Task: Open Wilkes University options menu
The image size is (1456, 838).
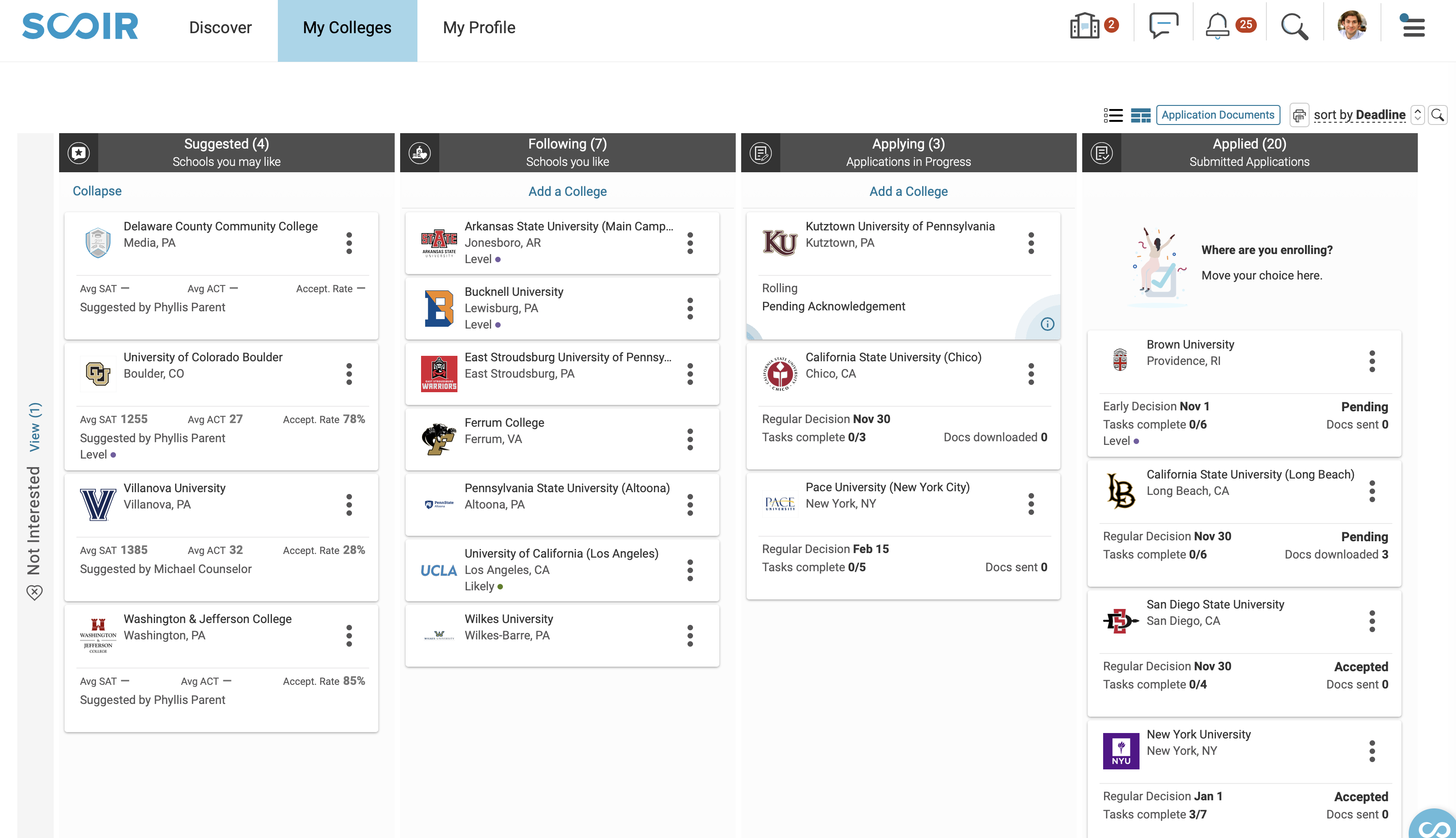Action: (690, 636)
